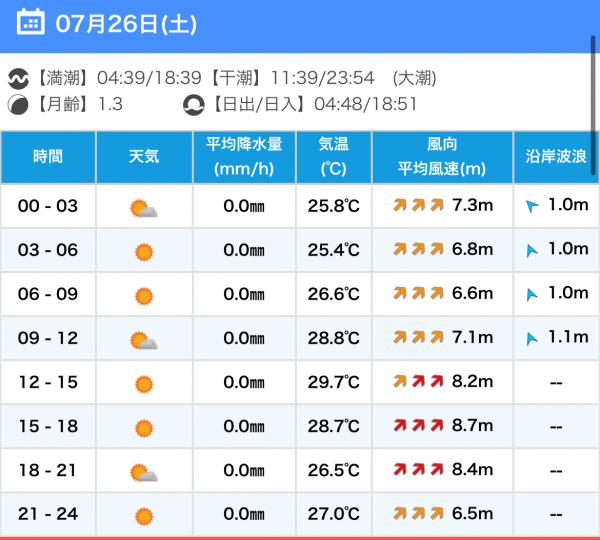Click the sunny icon in the 12 - 15 row
Viewport: 600px width, 540px height.
[144, 384]
